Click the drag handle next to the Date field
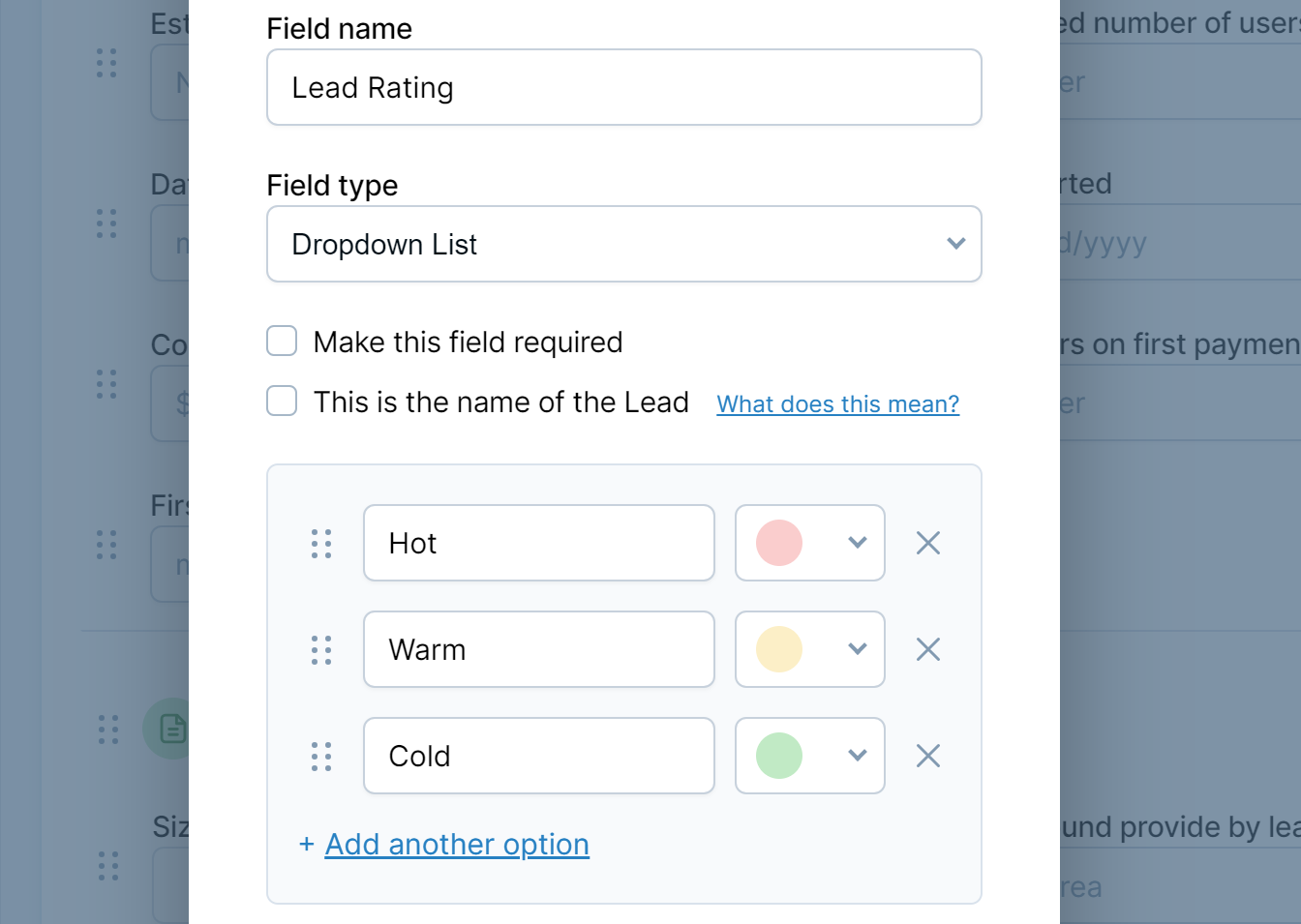The image size is (1301, 924). click(106, 224)
